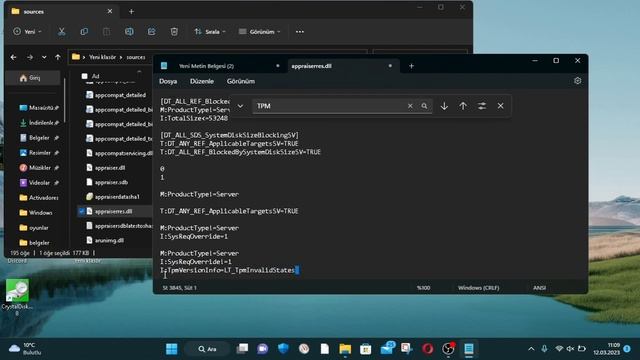Image resolution: width=640 pixels, height=360 pixels.
Task: Click Yeni klasör breadcrumb in address bar
Action: (x=102, y=57)
